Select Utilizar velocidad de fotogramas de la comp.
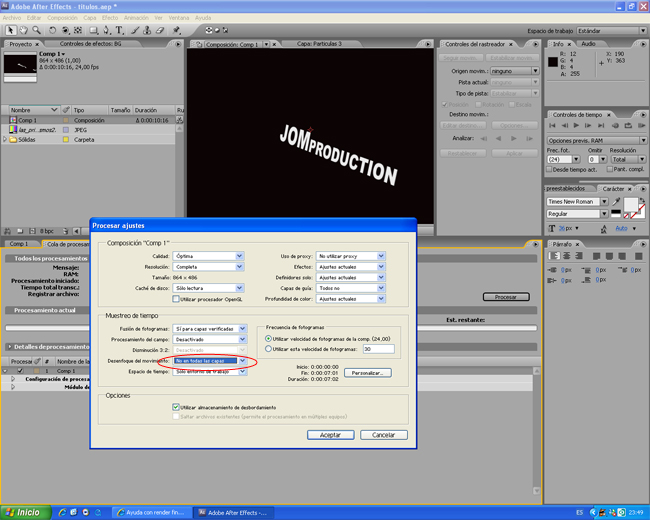Image resolution: width=650 pixels, height=520 pixels. tap(268, 339)
